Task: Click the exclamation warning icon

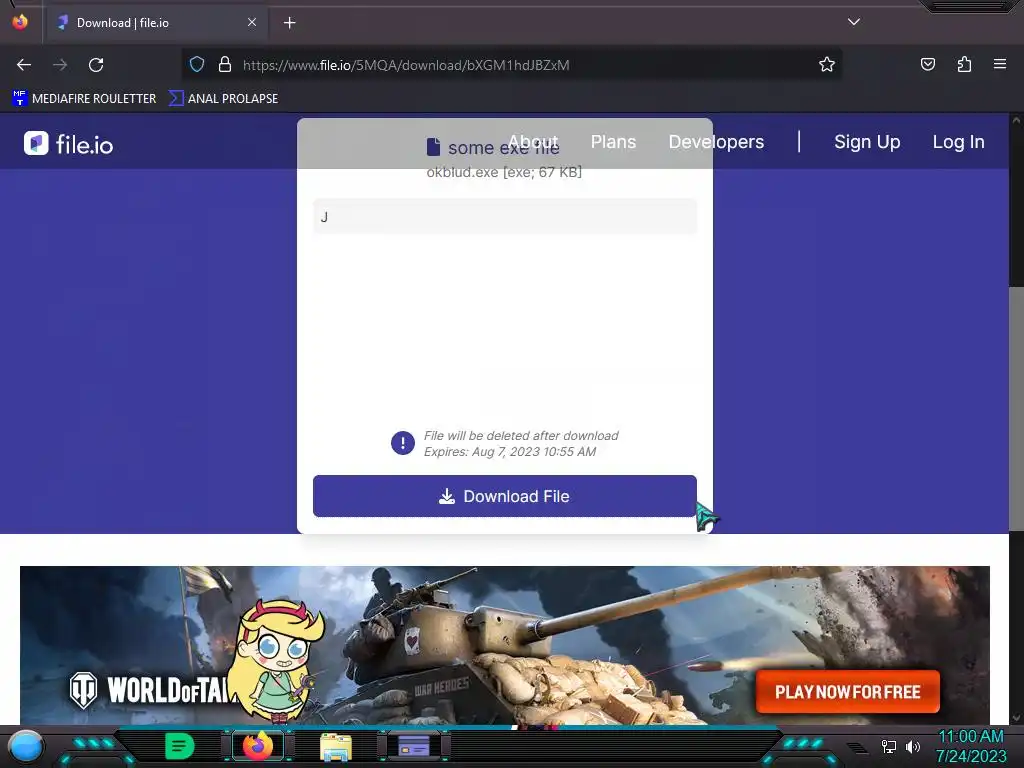Action: [402, 443]
